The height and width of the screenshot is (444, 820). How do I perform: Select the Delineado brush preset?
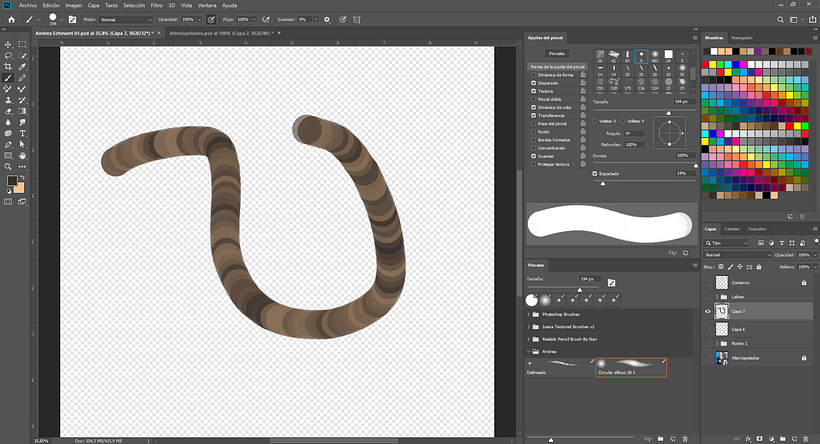coord(560,367)
